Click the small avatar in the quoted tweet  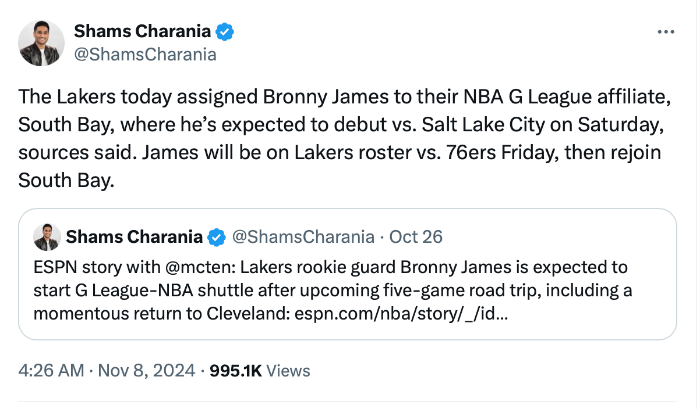tap(46, 237)
